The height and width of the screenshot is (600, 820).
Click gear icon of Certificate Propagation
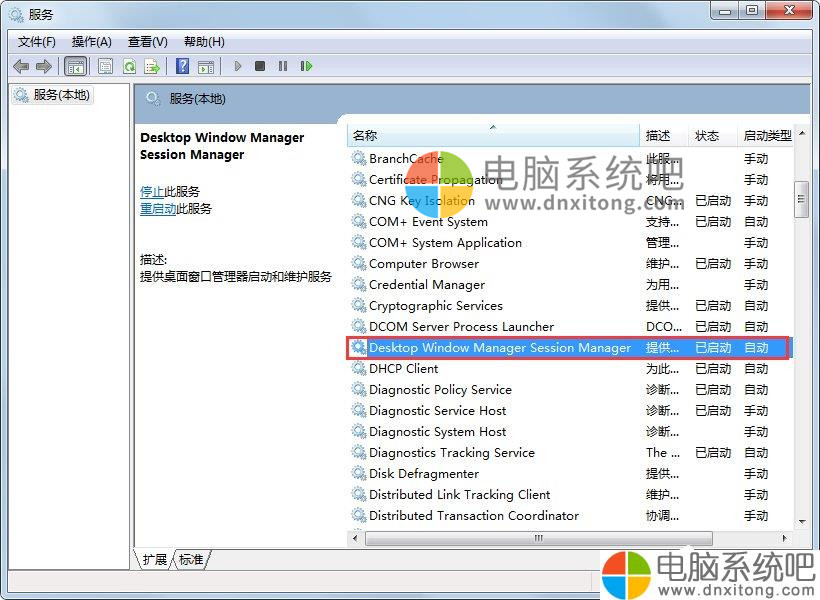[x=359, y=179]
